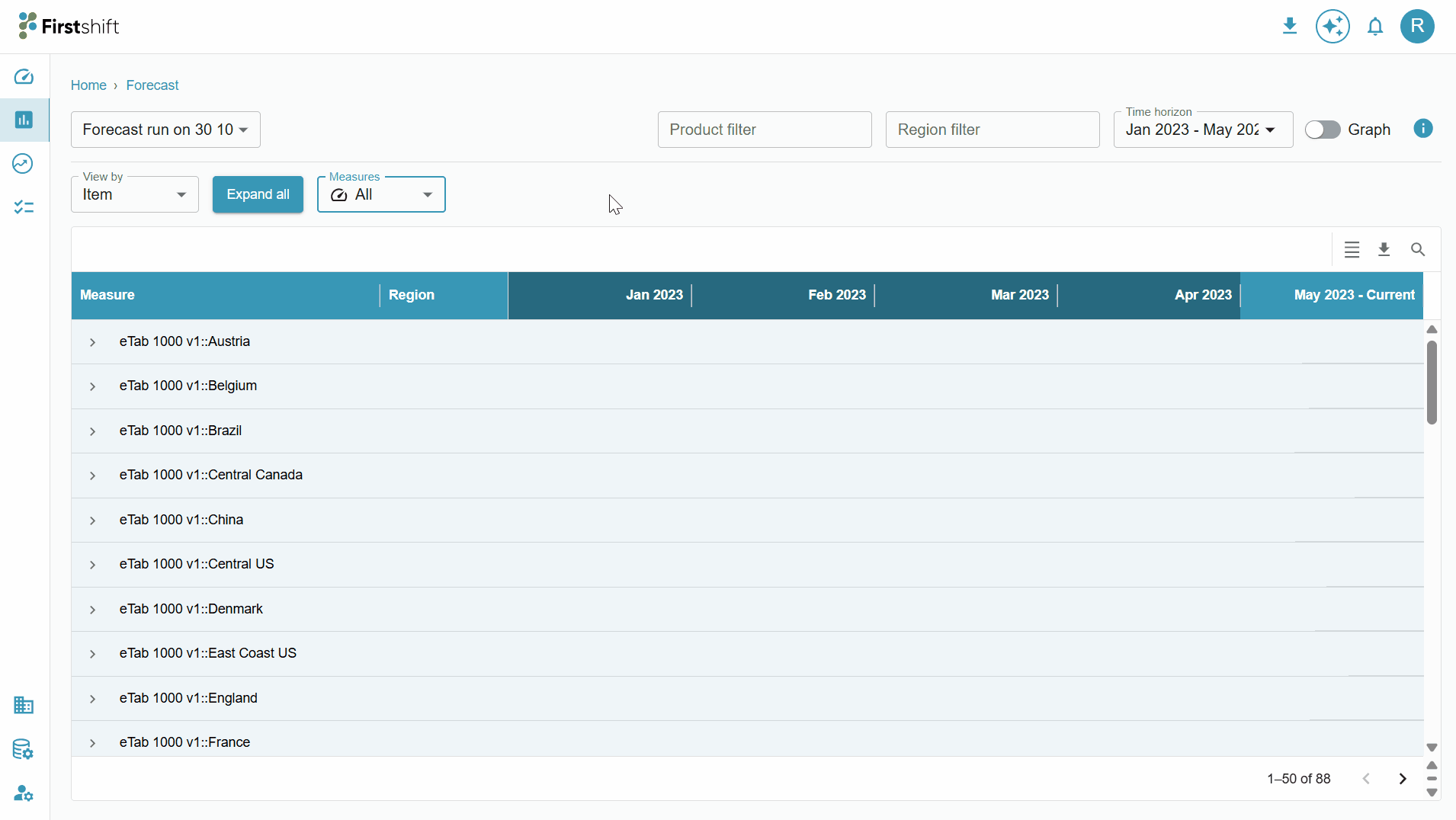The image size is (1456, 820).
Task: Open the Time horizon dropdown
Action: pos(1203,130)
